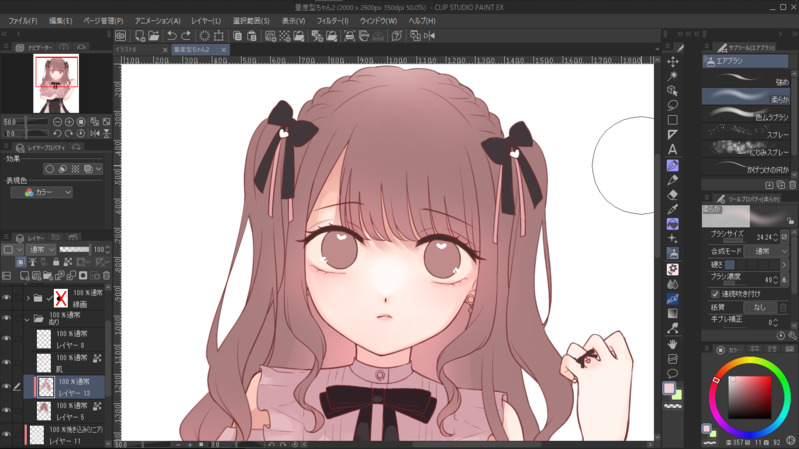Viewport: 799px width, 449px height.
Task: Open the レイヤー(L) menu
Action: point(206,21)
